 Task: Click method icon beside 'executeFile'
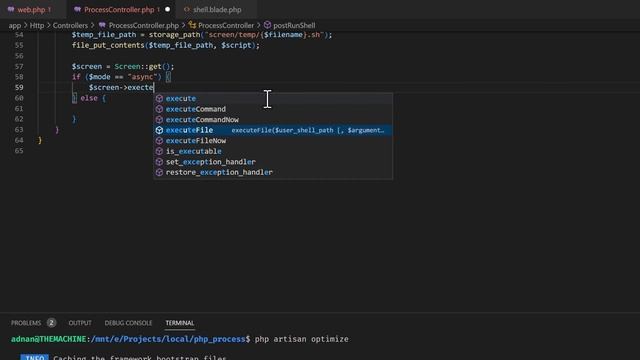(x=159, y=130)
